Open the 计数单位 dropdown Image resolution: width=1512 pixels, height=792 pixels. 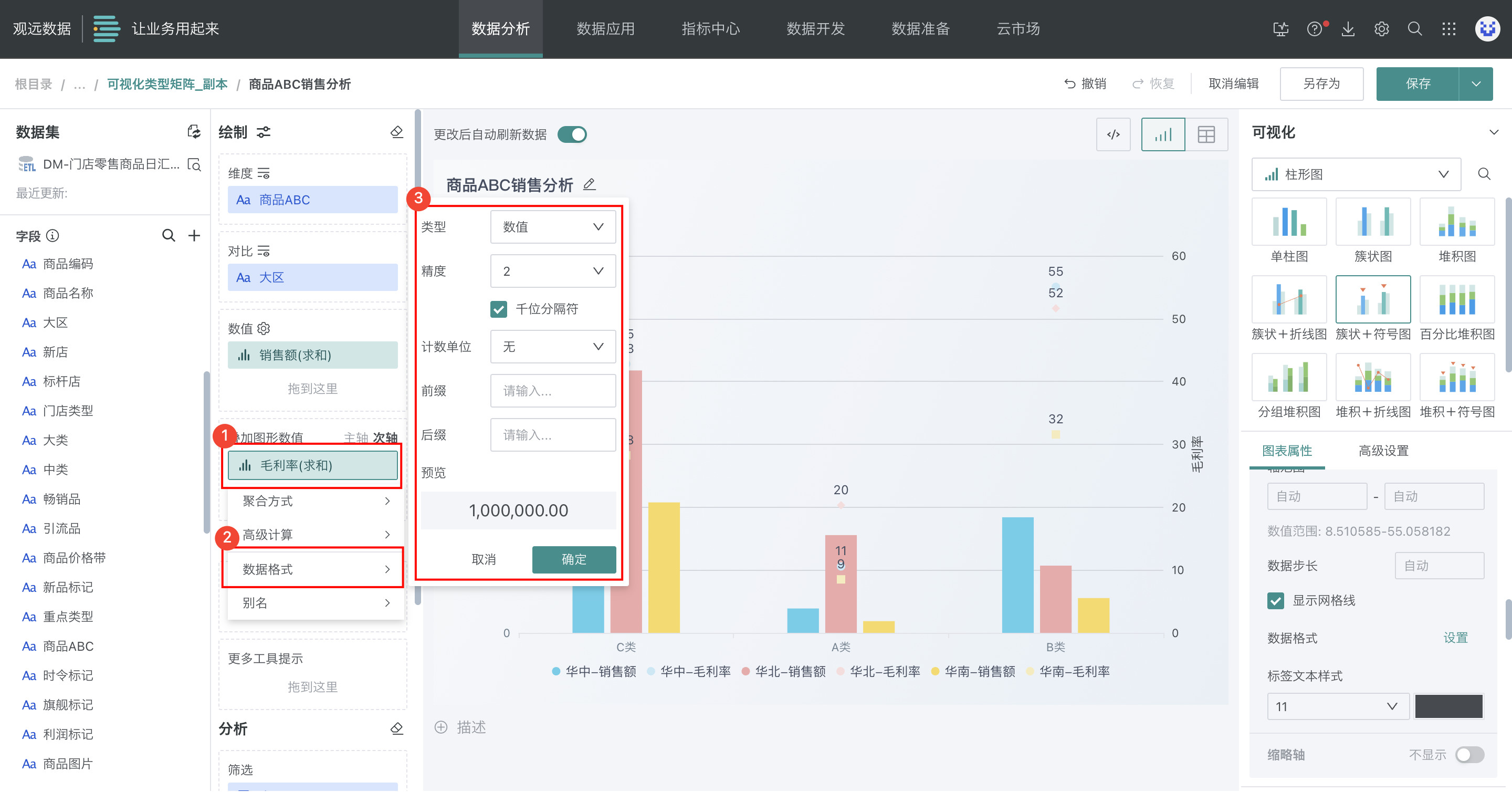click(x=552, y=347)
